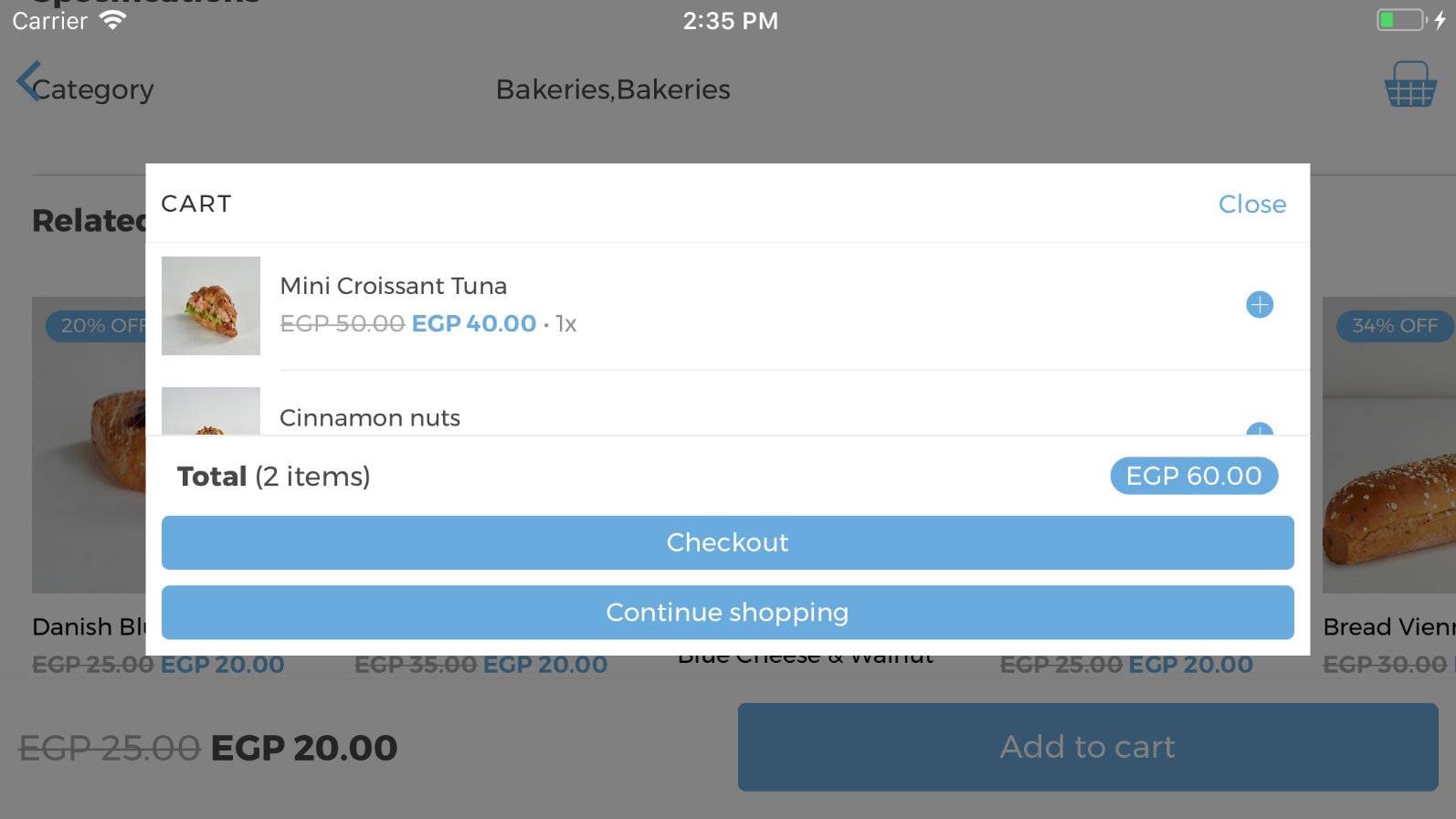Viewport: 1456px width, 819px height.
Task: Open the Cinnamon nuts product thumbnail
Action: click(x=211, y=411)
